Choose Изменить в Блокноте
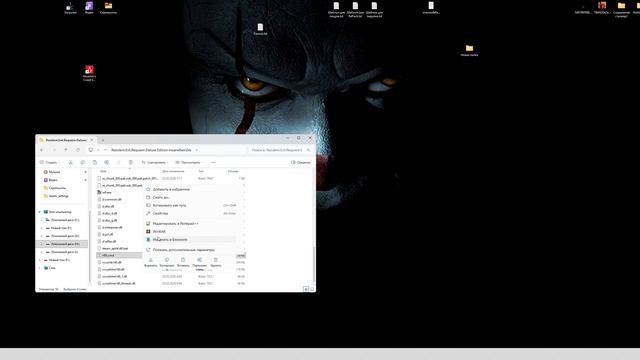The width and height of the screenshot is (640, 360). [x=190, y=240]
